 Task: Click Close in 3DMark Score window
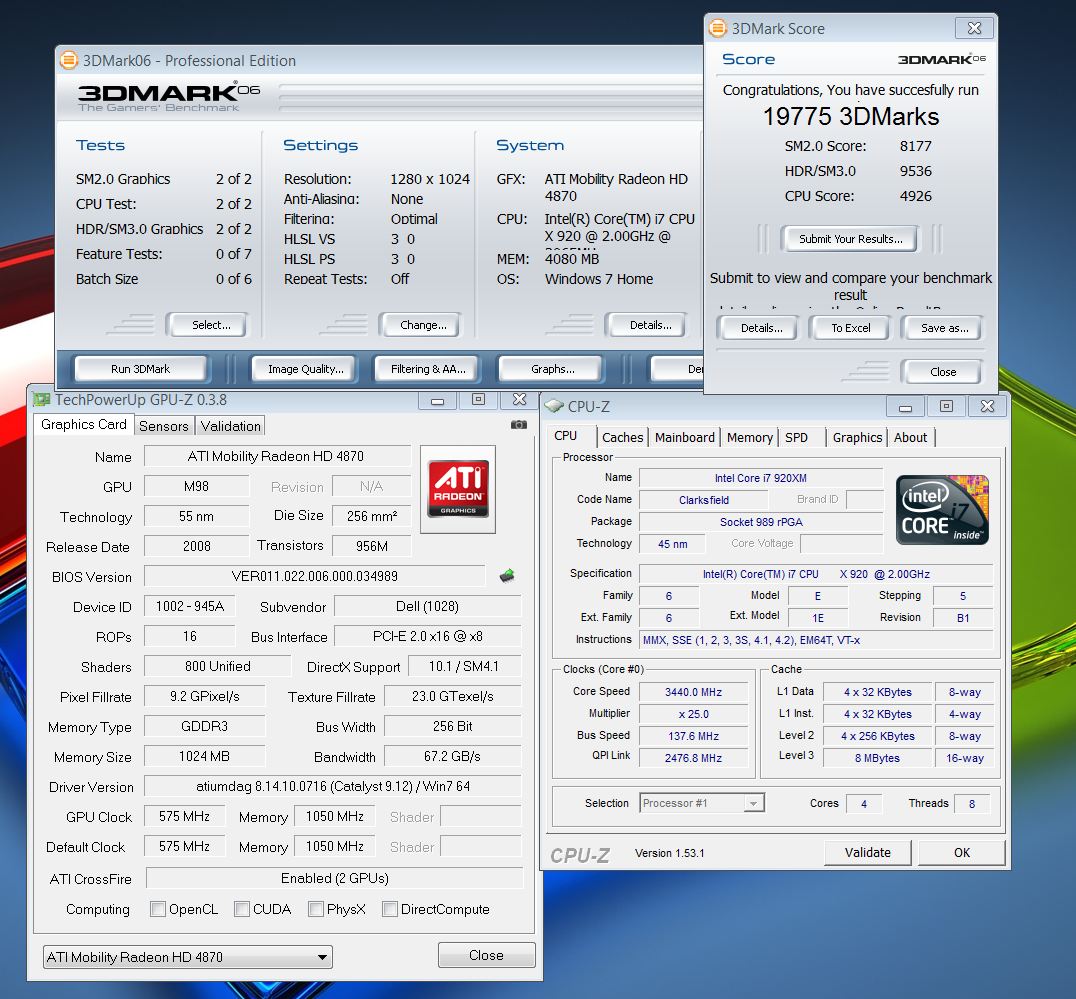coord(943,372)
